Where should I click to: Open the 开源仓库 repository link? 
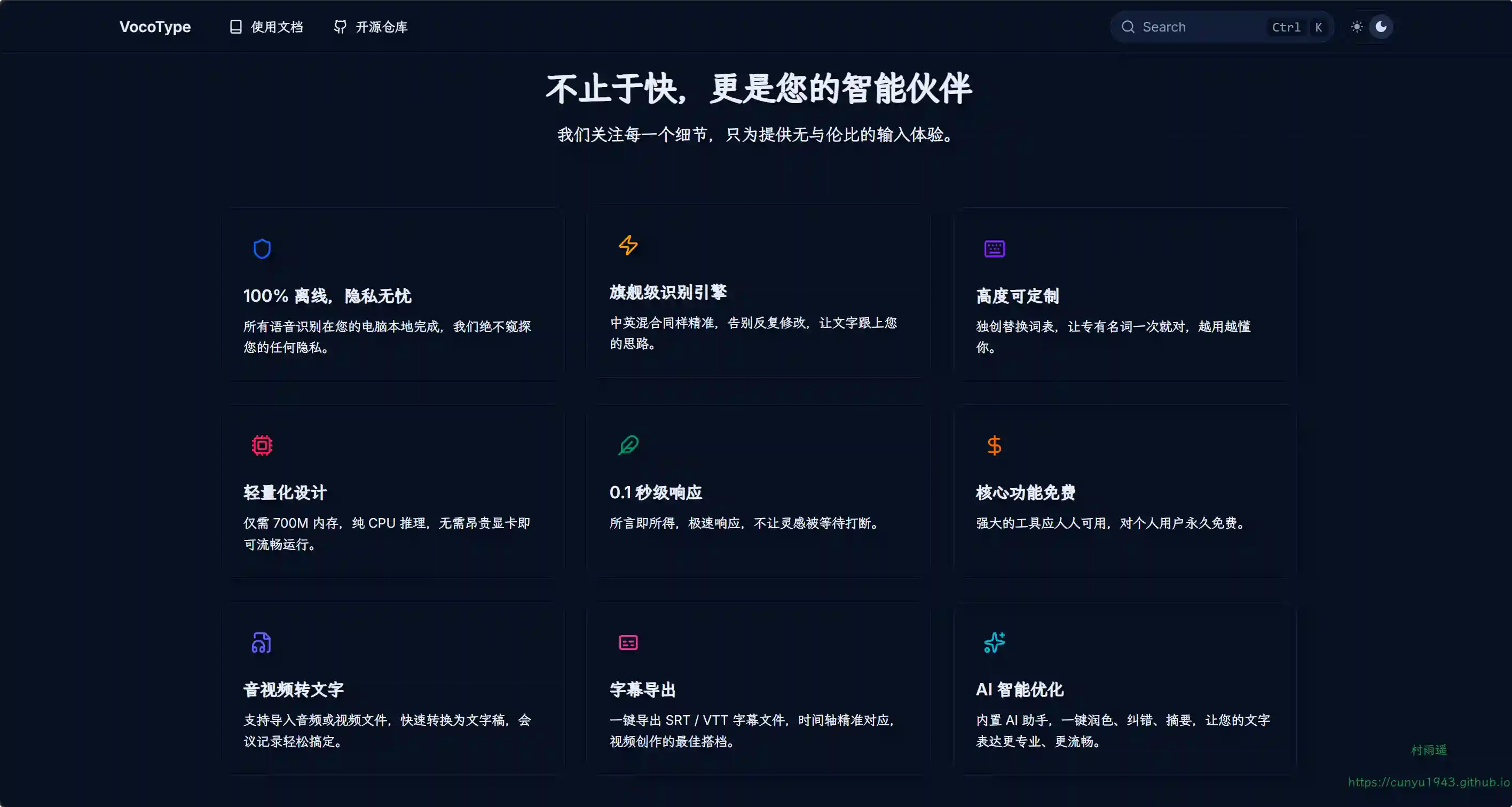pos(371,27)
